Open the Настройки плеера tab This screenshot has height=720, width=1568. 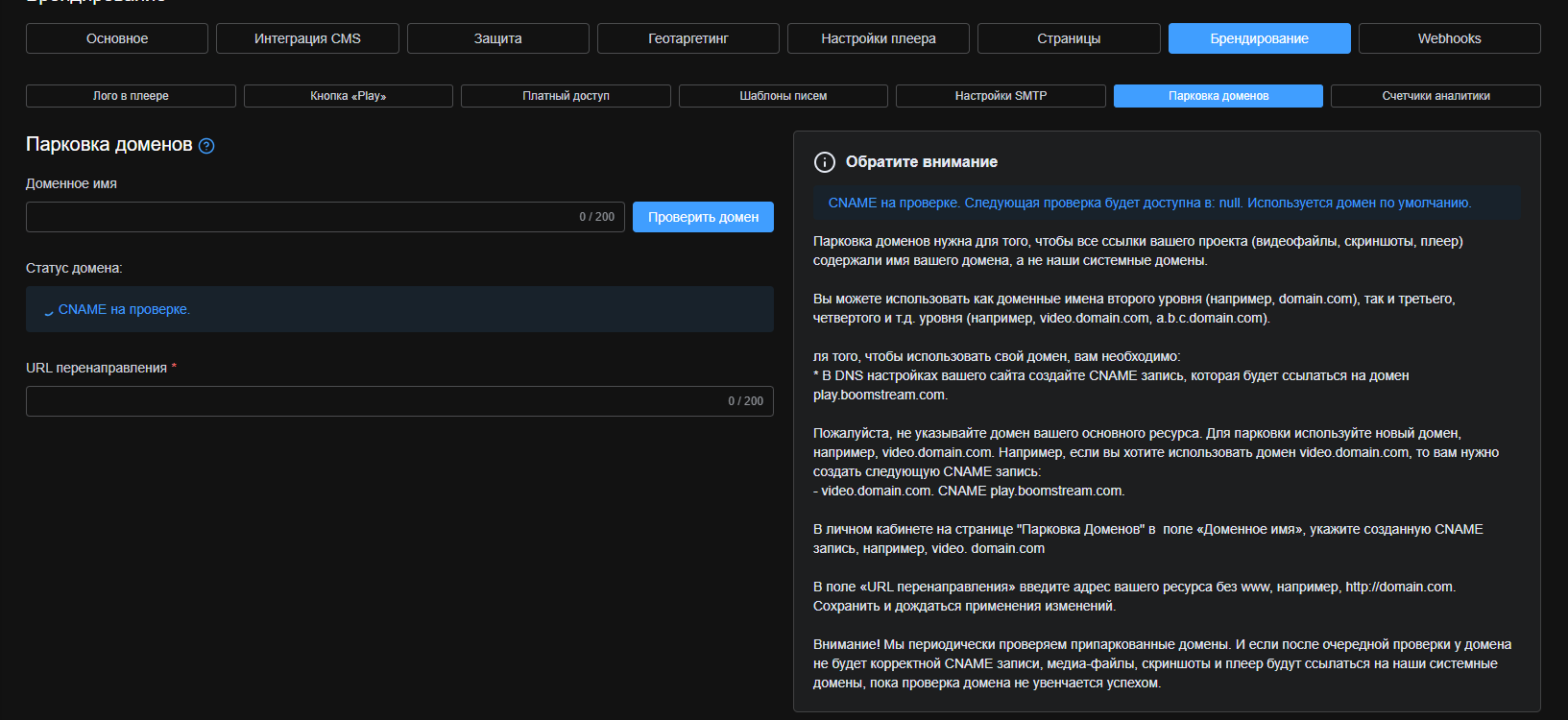tap(879, 38)
